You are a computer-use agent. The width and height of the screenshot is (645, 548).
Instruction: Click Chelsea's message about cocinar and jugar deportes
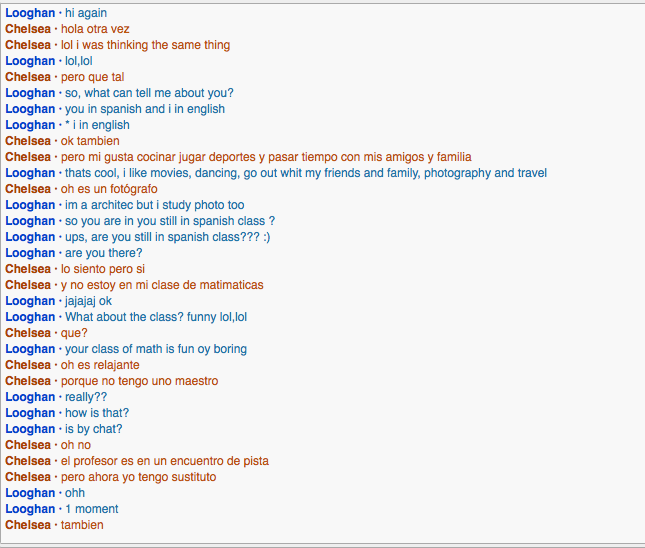pos(266,157)
